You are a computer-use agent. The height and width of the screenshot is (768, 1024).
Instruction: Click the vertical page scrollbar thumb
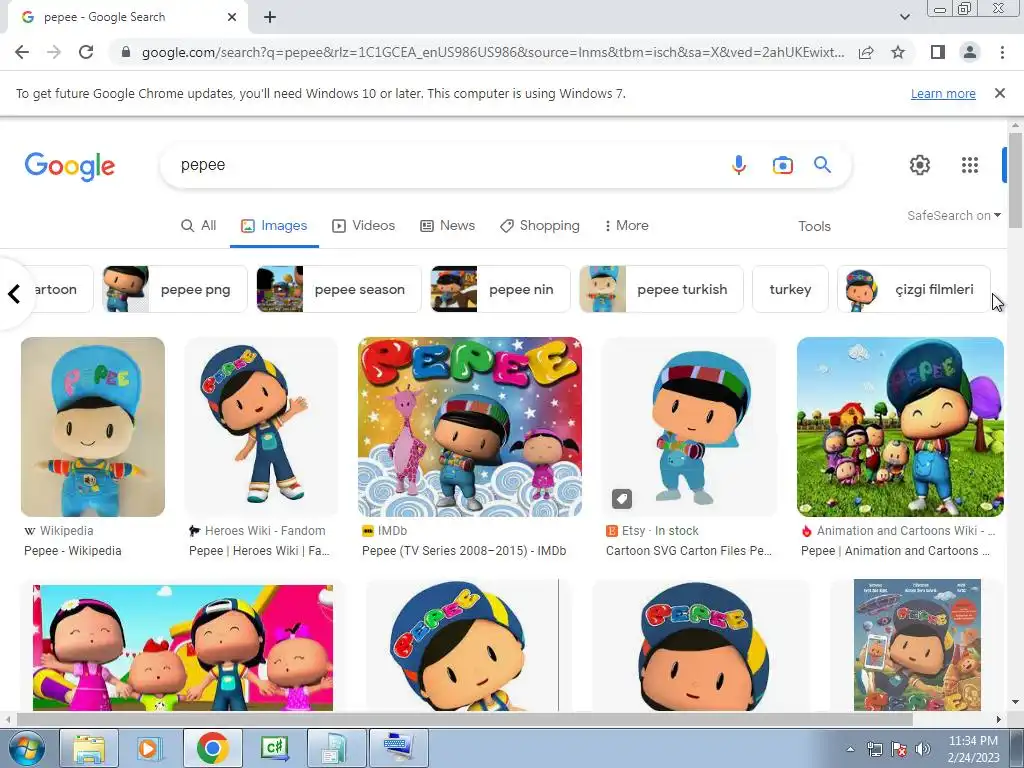(1015, 180)
